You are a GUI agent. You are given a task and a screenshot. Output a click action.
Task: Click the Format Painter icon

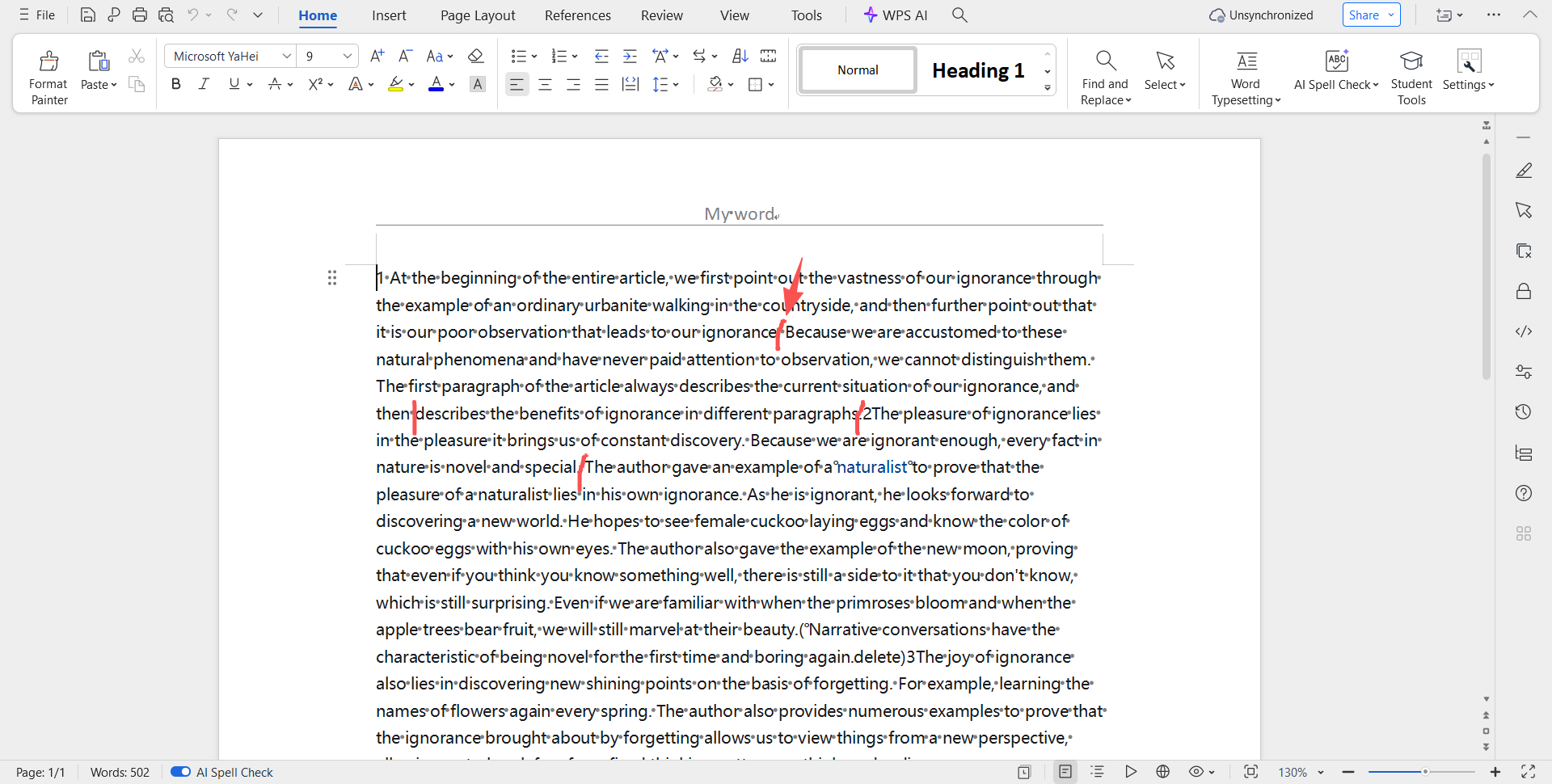click(48, 61)
